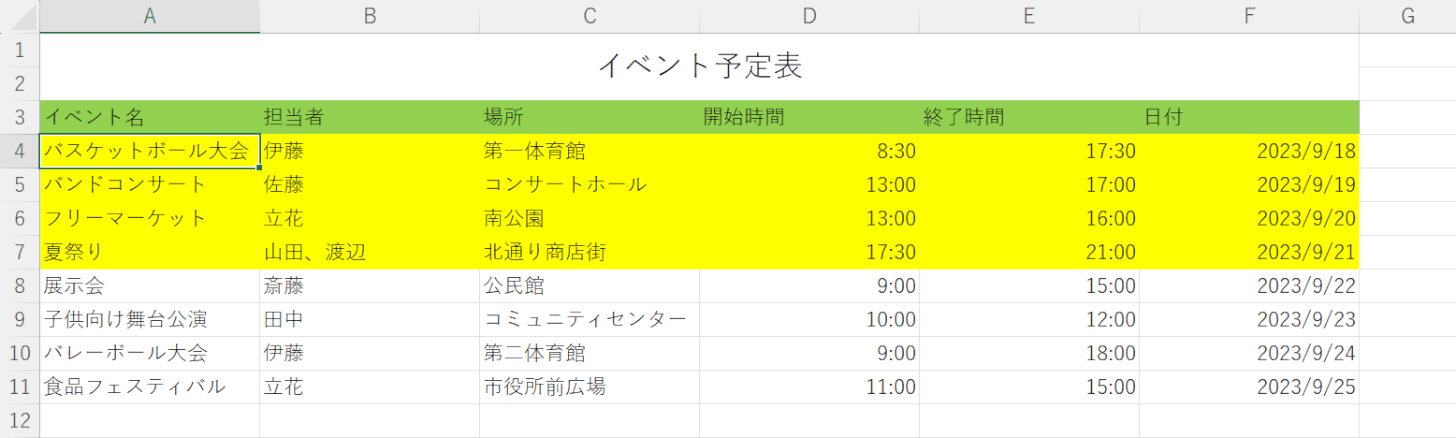Select column A header

(150, 16)
